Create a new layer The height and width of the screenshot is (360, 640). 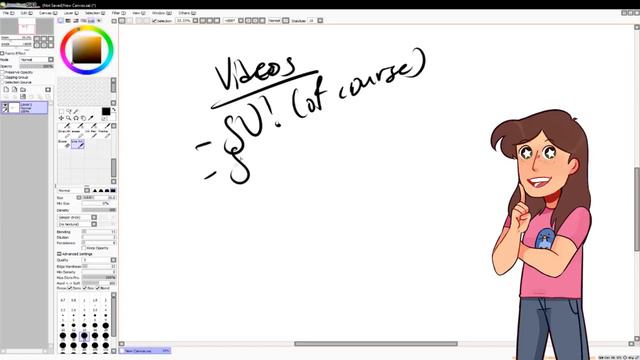click(x=6, y=89)
